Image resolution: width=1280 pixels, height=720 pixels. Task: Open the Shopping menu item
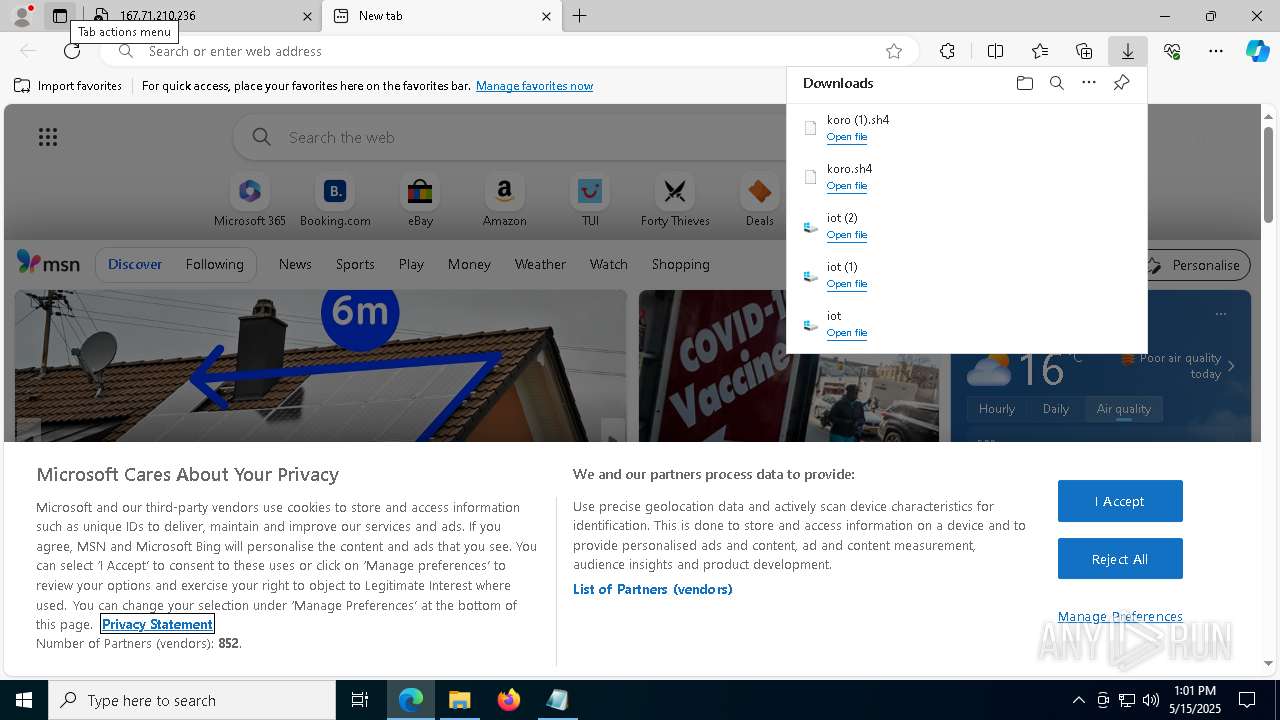tap(680, 264)
